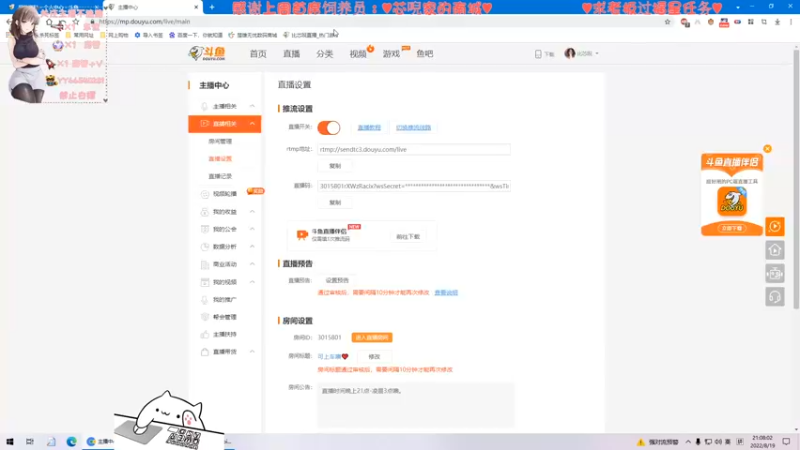Select 直播设置 in the sidebar
The image size is (800, 450).
(220, 159)
